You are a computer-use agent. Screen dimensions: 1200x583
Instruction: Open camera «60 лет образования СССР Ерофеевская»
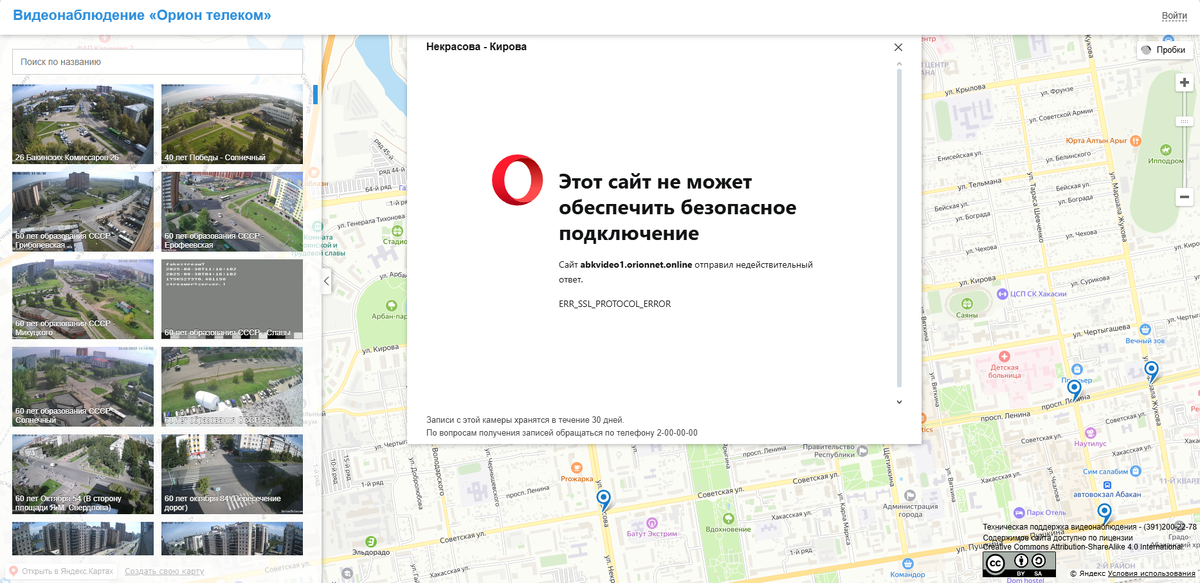232,211
